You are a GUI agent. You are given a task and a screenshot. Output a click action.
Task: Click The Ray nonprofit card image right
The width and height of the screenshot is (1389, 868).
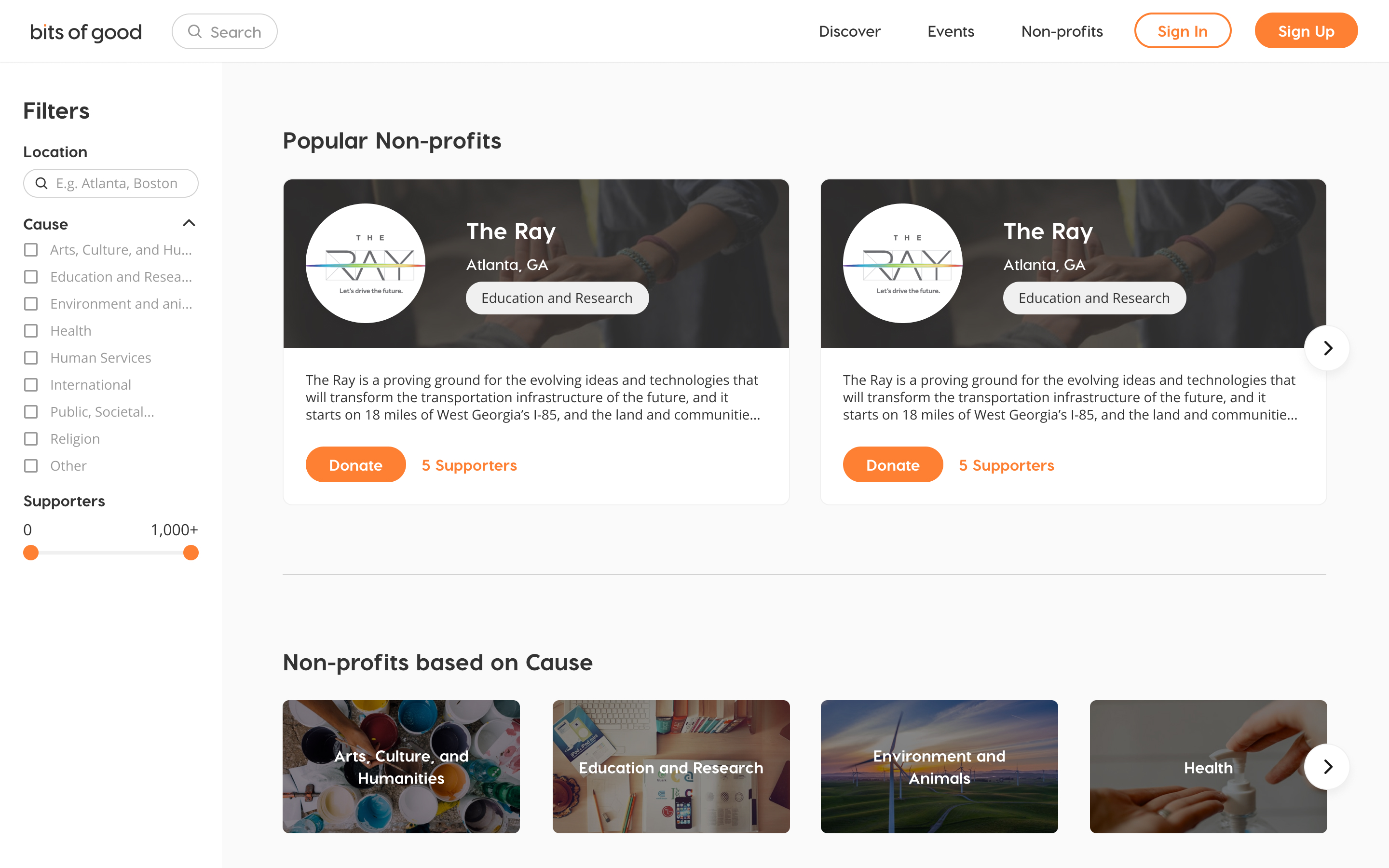pos(1073,263)
